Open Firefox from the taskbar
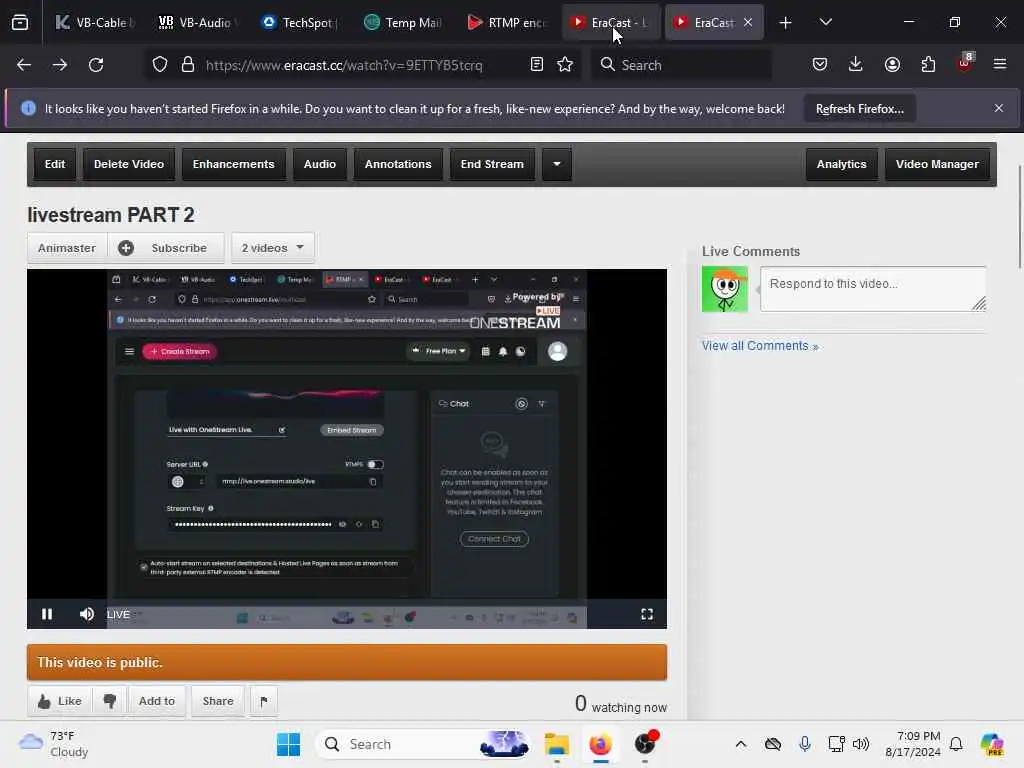The image size is (1024, 768). pyautogui.click(x=600, y=744)
